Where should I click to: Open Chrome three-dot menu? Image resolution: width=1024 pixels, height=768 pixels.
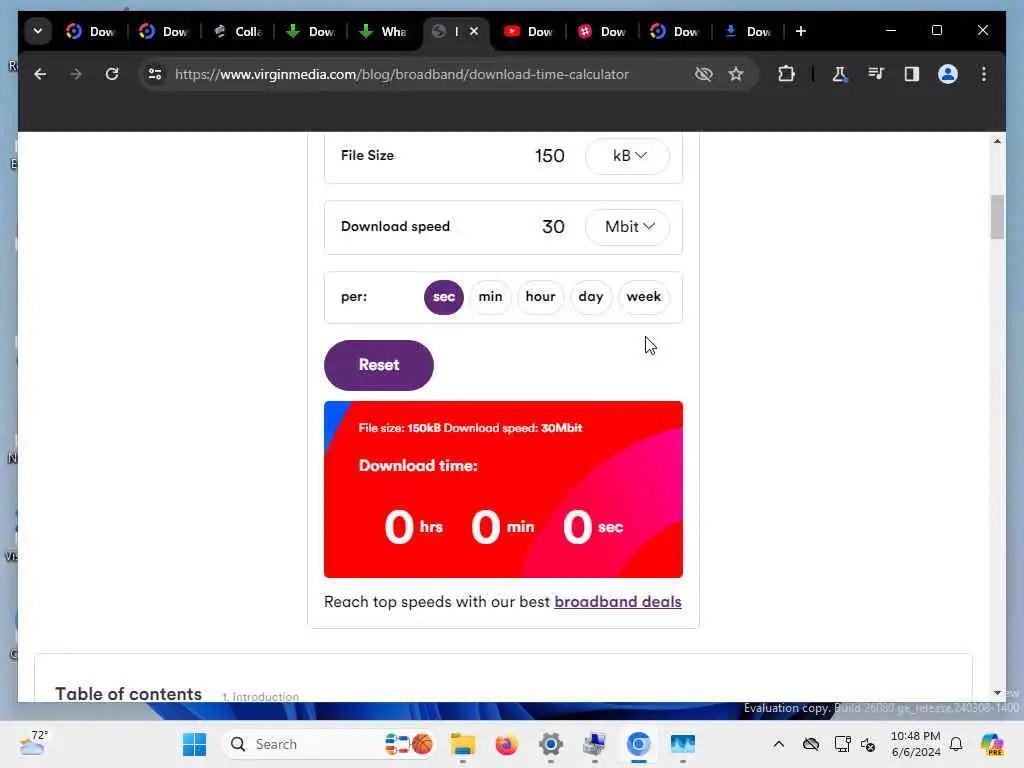click(984, 74)
